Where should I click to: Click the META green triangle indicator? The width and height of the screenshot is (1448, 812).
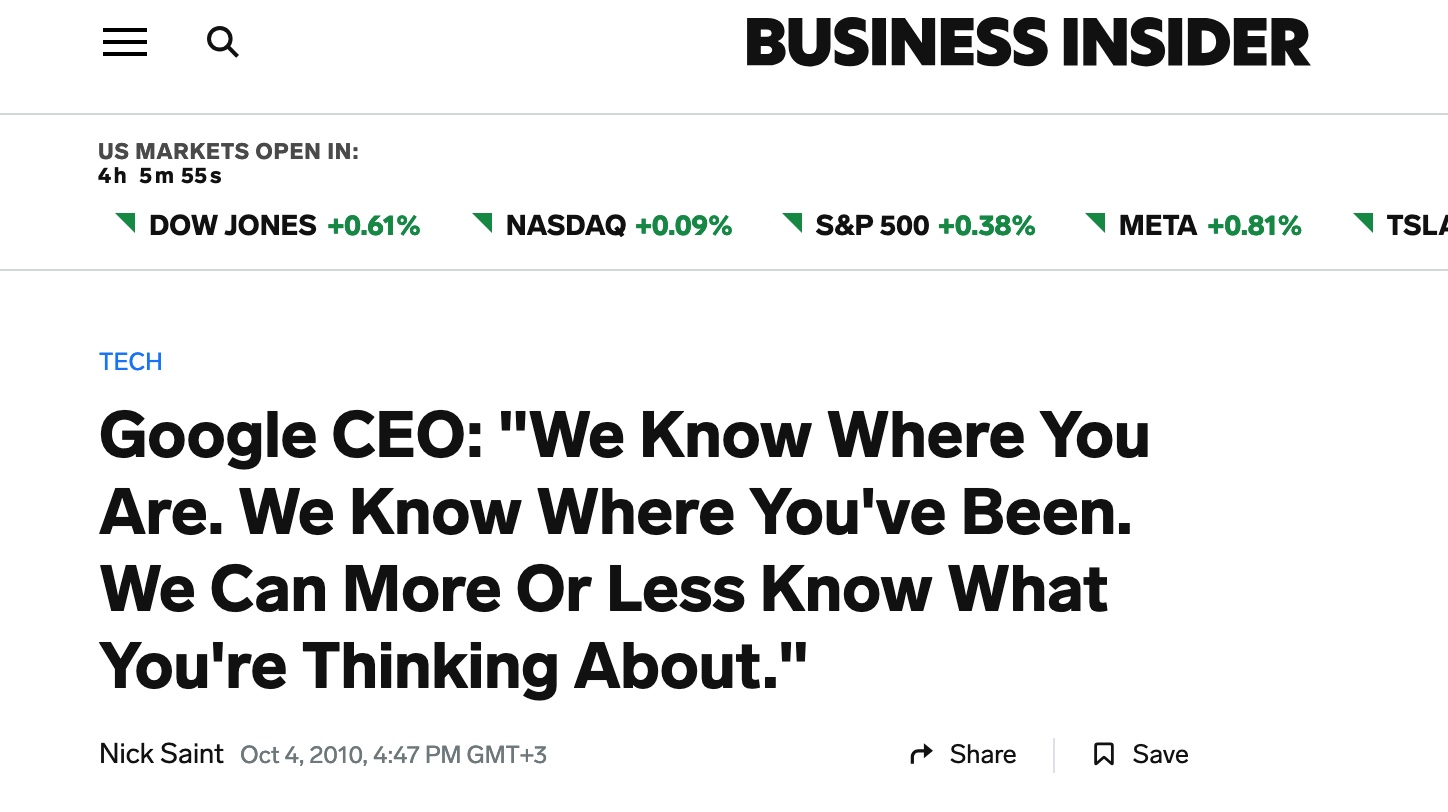click(x=1096, y=222)
